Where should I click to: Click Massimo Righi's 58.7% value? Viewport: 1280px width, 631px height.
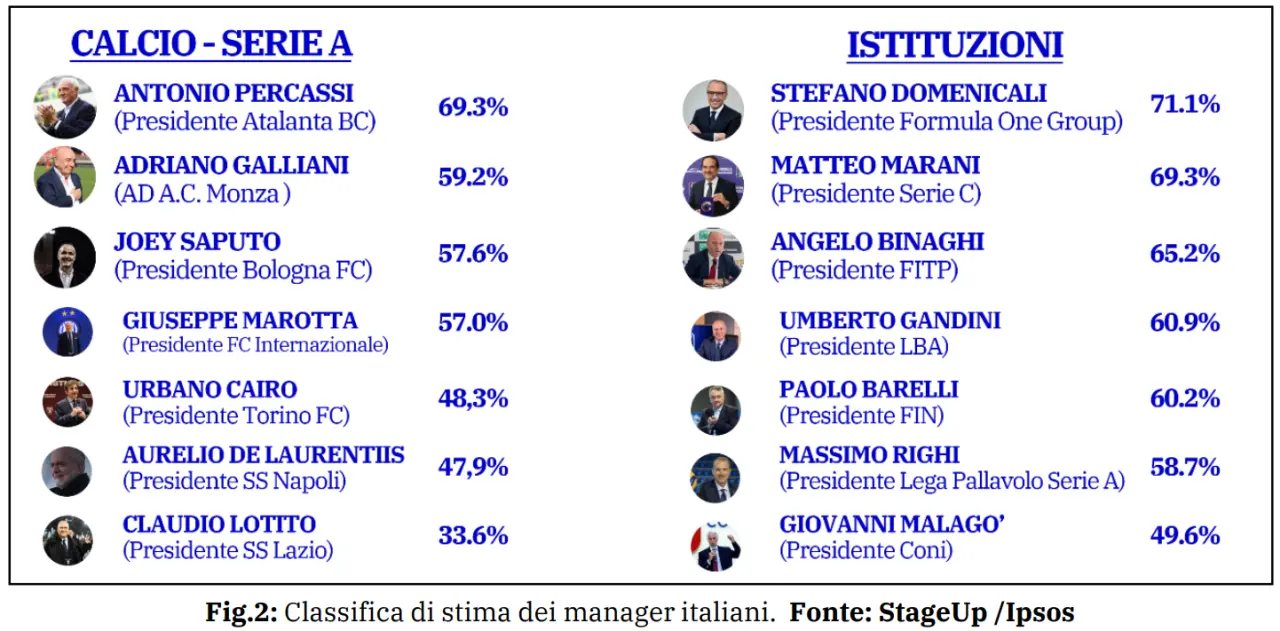point(1185,466)
